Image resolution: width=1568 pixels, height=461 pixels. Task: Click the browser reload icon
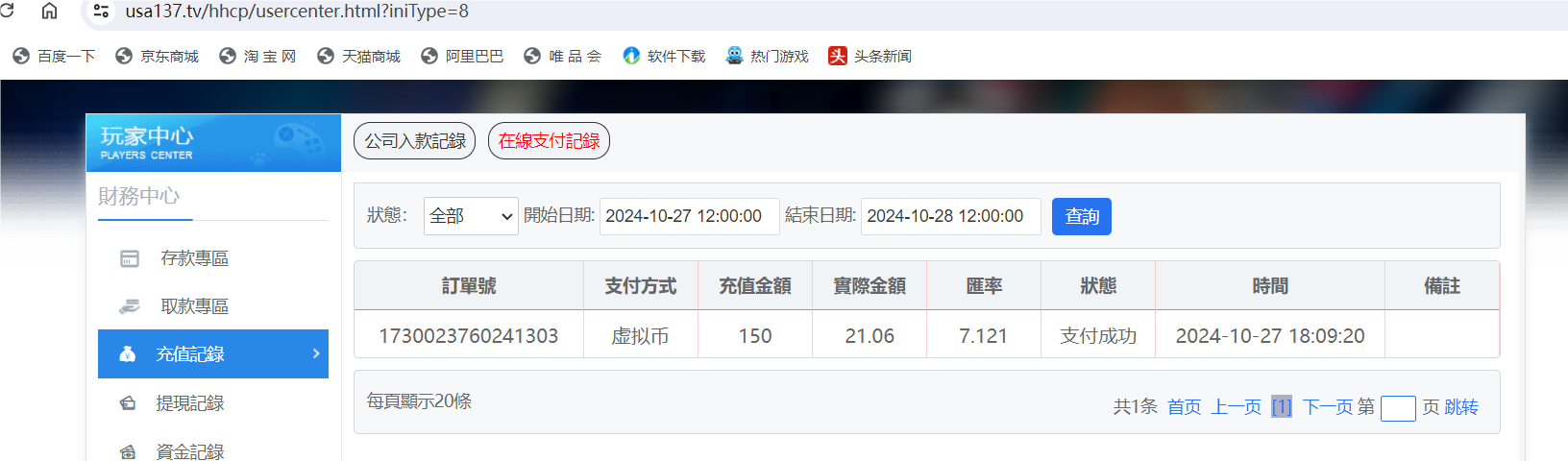tap(6, 11)
